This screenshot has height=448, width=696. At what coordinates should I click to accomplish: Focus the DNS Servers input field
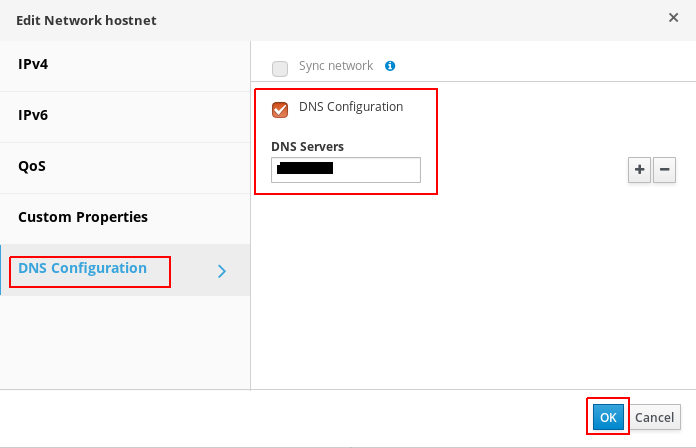346,170
